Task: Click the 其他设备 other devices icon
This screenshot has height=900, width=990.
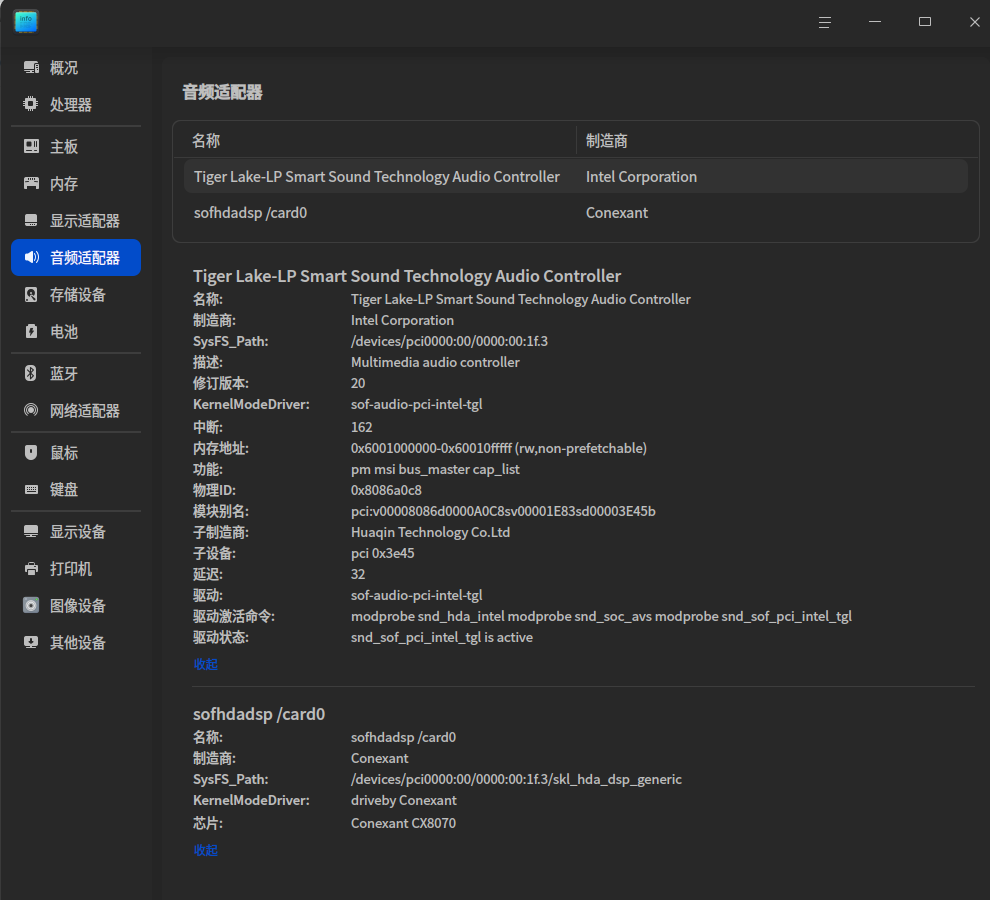Action: coord(31,642)
